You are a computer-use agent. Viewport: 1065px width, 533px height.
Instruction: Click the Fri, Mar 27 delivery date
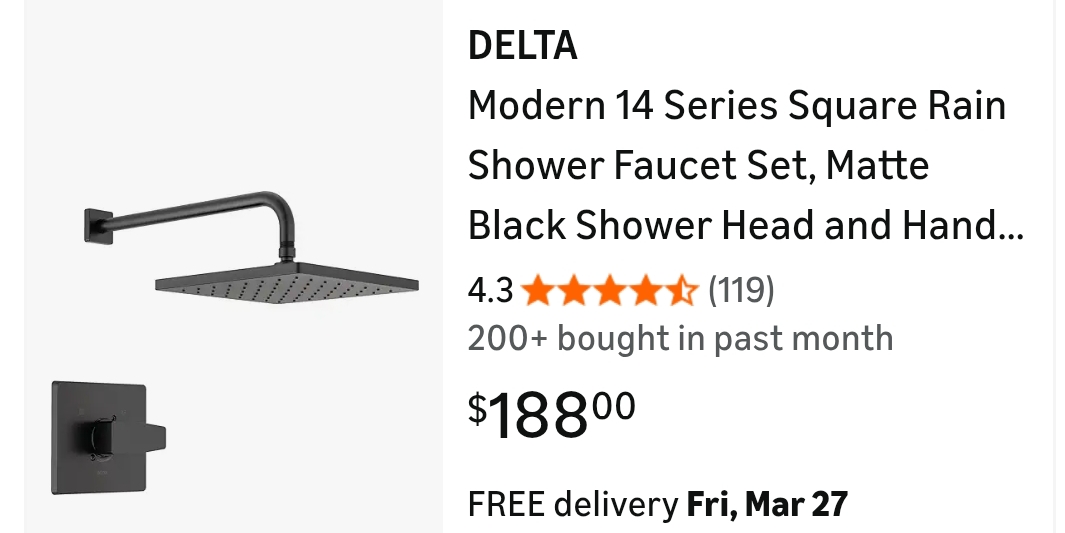click(767, 504)
